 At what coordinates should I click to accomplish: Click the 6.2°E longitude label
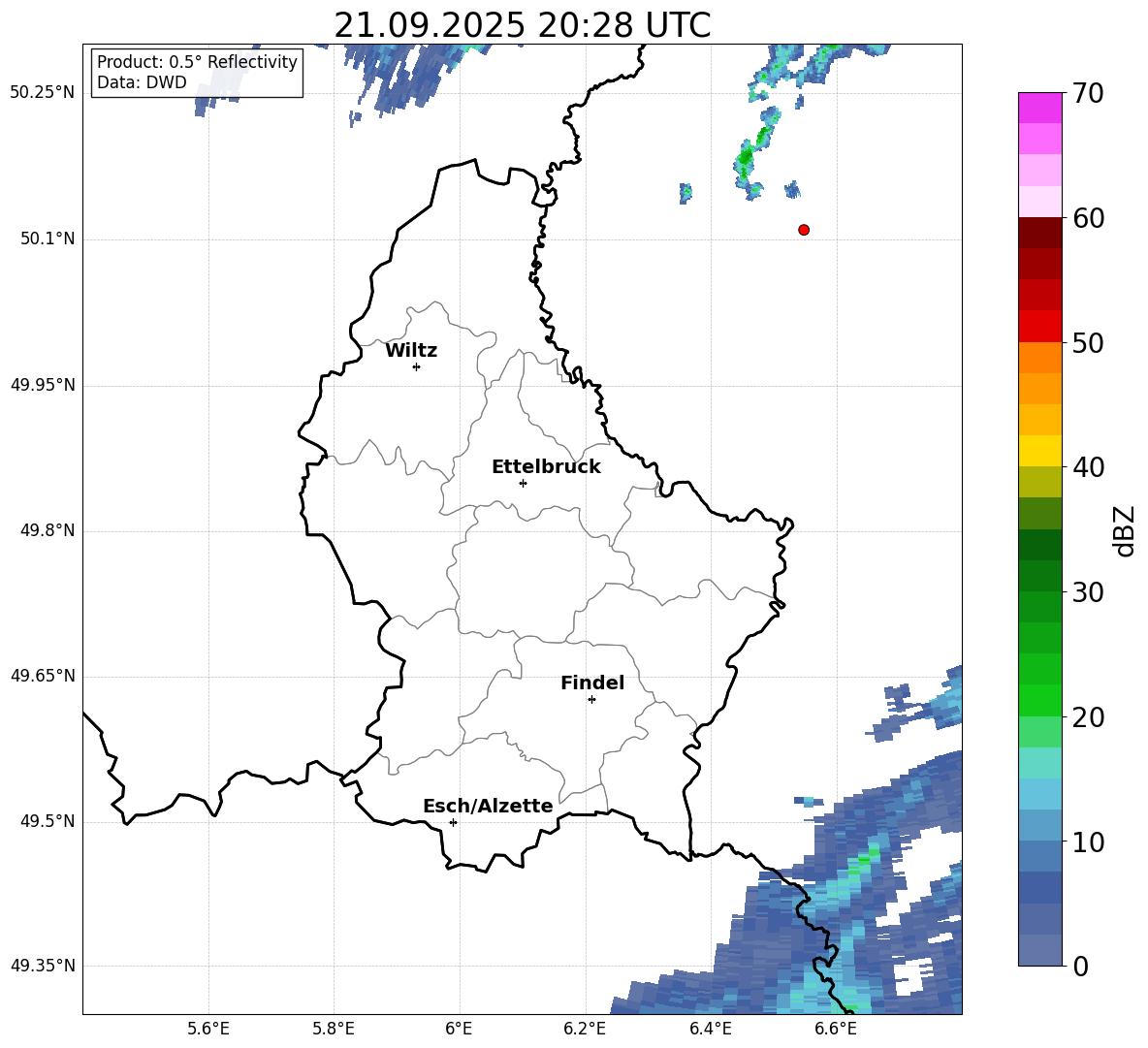click(585, 1030)
